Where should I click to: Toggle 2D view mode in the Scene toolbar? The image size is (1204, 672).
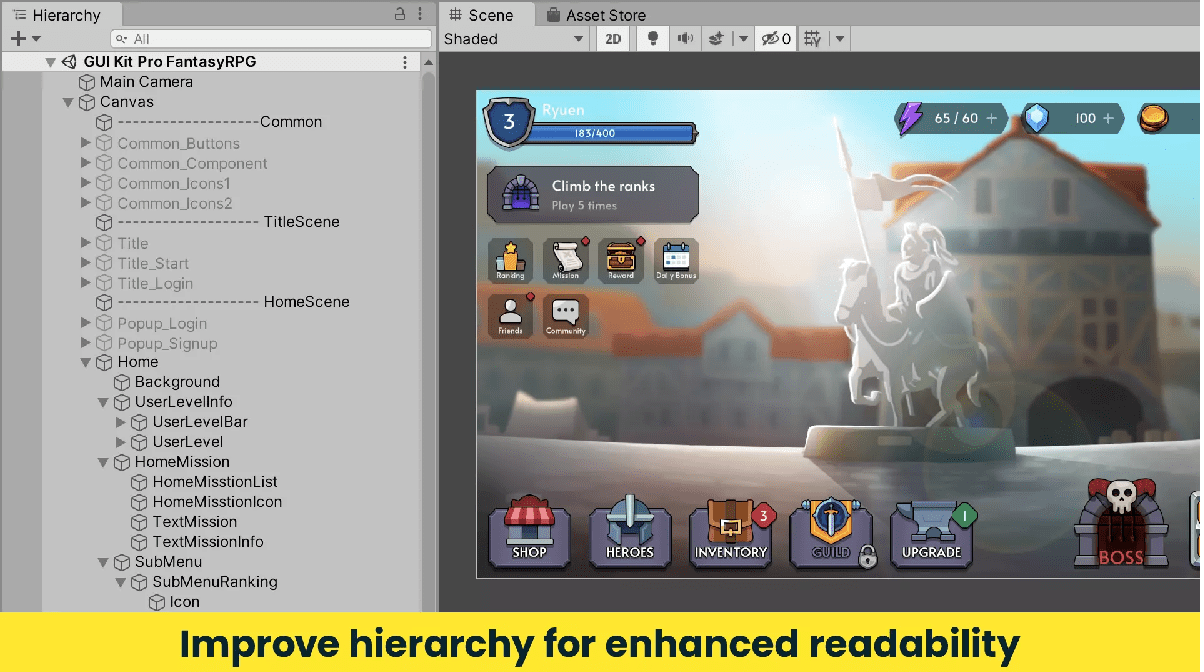click(613, 39)
